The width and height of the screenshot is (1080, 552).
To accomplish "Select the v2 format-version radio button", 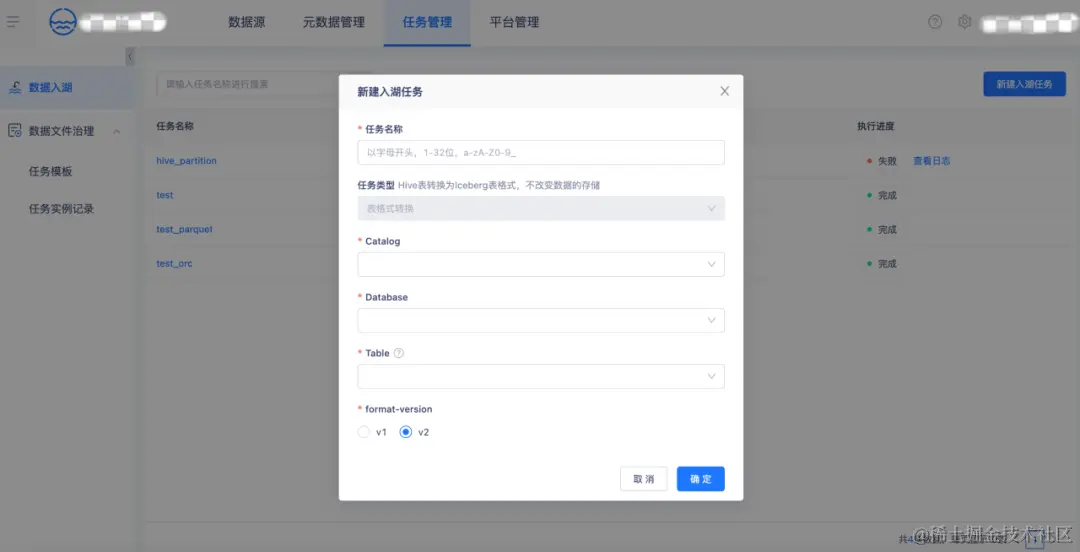I will [406, 432].
